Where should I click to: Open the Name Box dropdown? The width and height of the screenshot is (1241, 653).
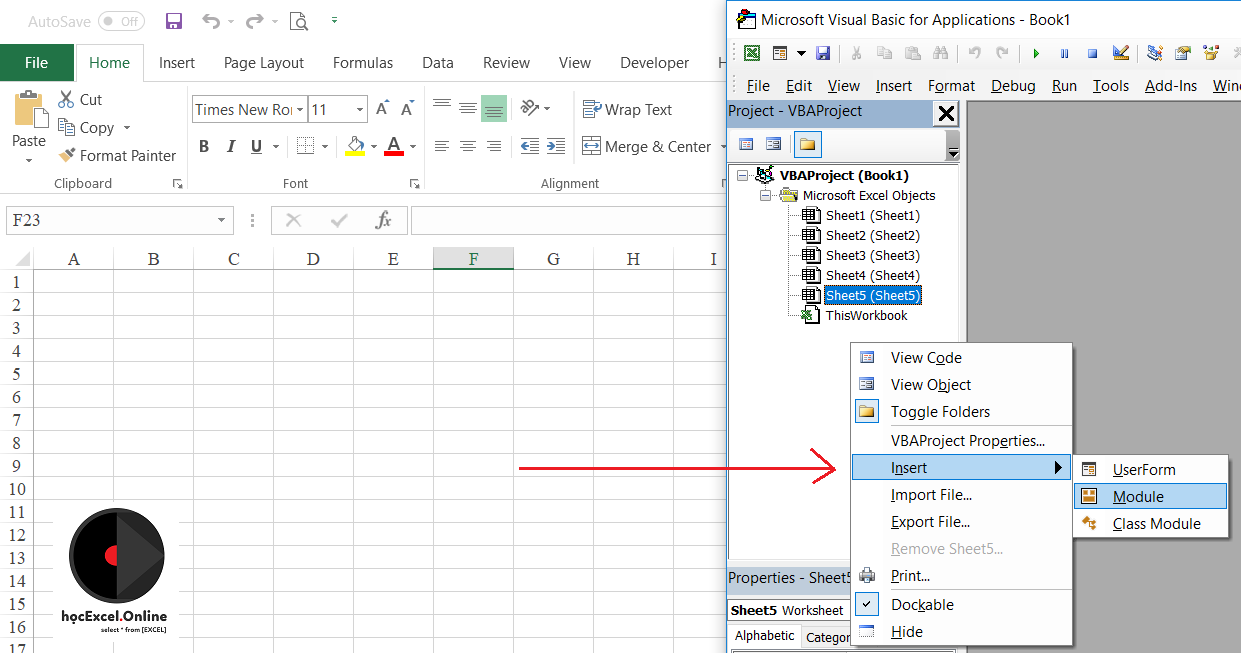[x=222, y=220]
